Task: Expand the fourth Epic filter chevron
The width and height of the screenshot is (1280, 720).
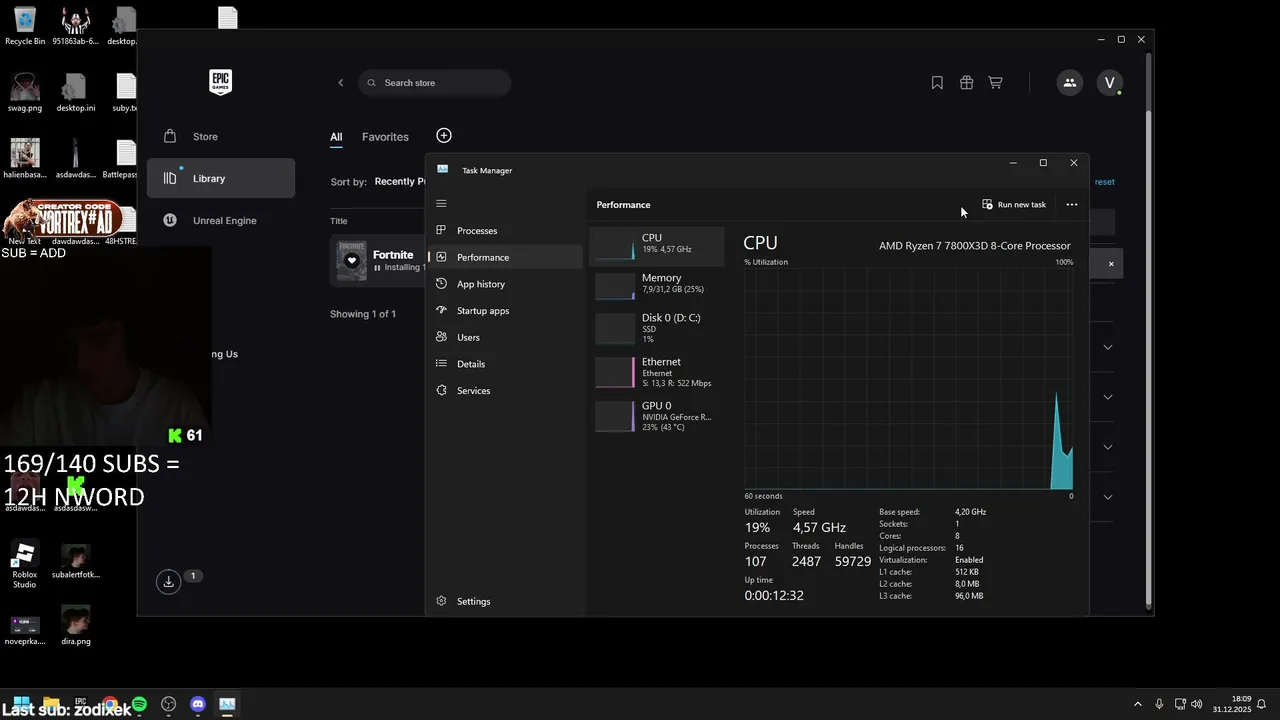Action: pyautogui.click(x=1107, y=497)
